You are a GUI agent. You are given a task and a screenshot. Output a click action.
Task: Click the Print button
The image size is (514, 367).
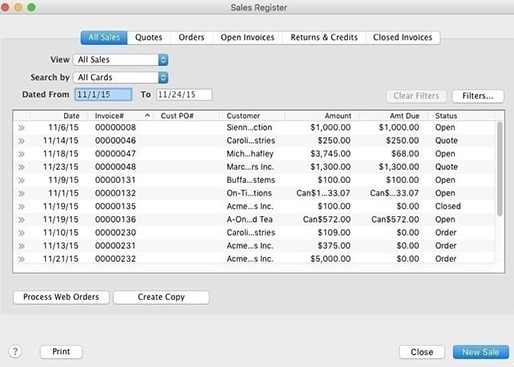pyautogui.click(x=61, y=352)
